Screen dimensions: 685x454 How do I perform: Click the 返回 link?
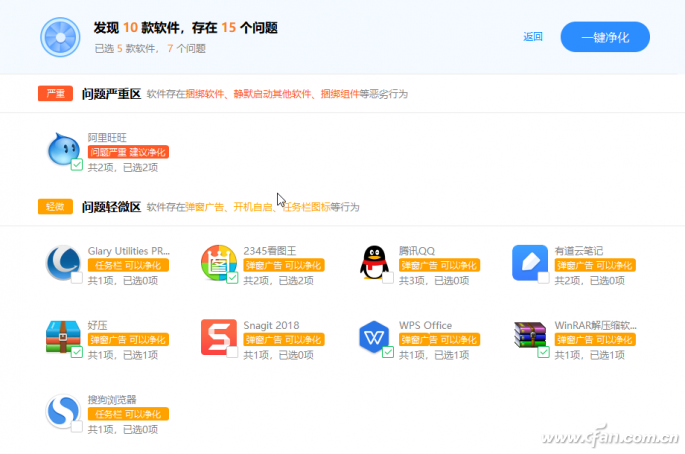point(533,37)
